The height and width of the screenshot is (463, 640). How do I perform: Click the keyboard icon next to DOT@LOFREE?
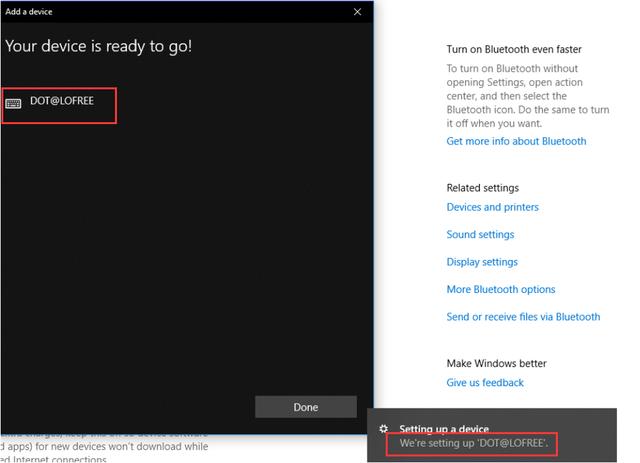13,103
